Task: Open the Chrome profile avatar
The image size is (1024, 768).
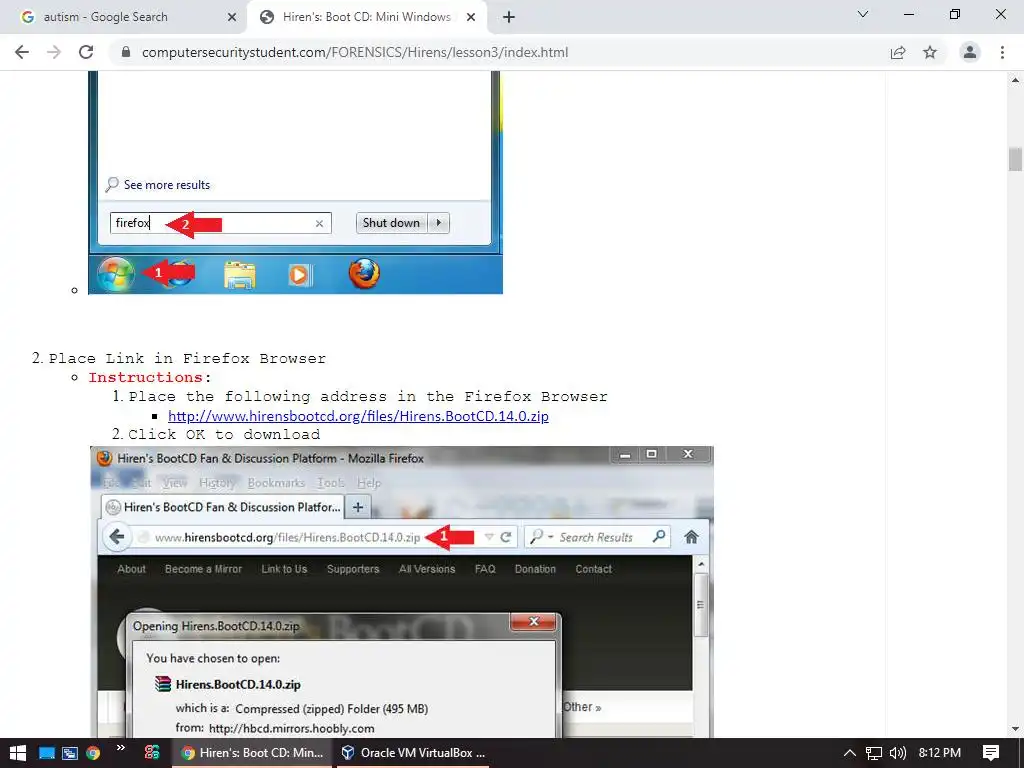Action: [x=970, y=52]
